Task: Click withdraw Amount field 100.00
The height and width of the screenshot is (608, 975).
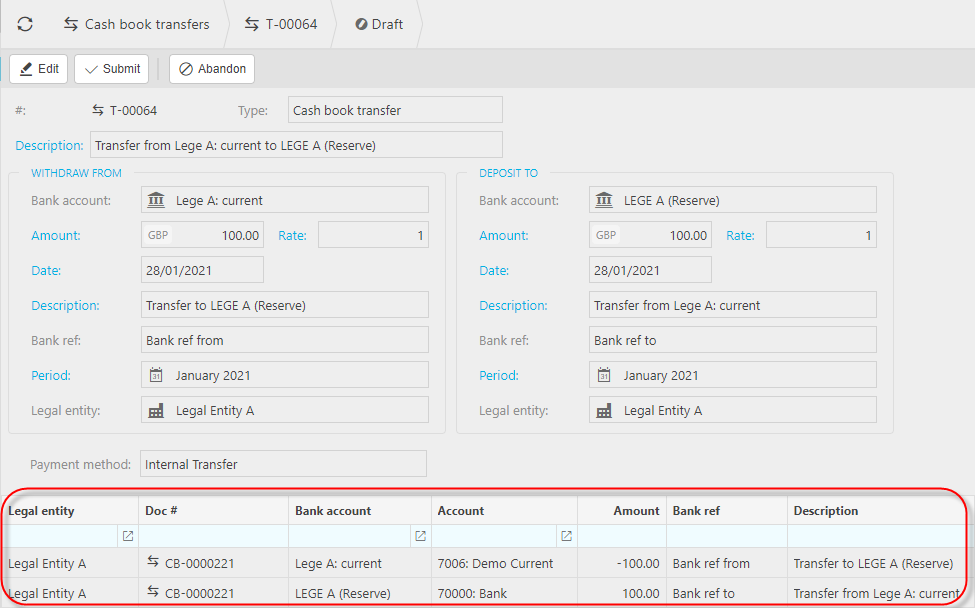Action: point(202,235)
